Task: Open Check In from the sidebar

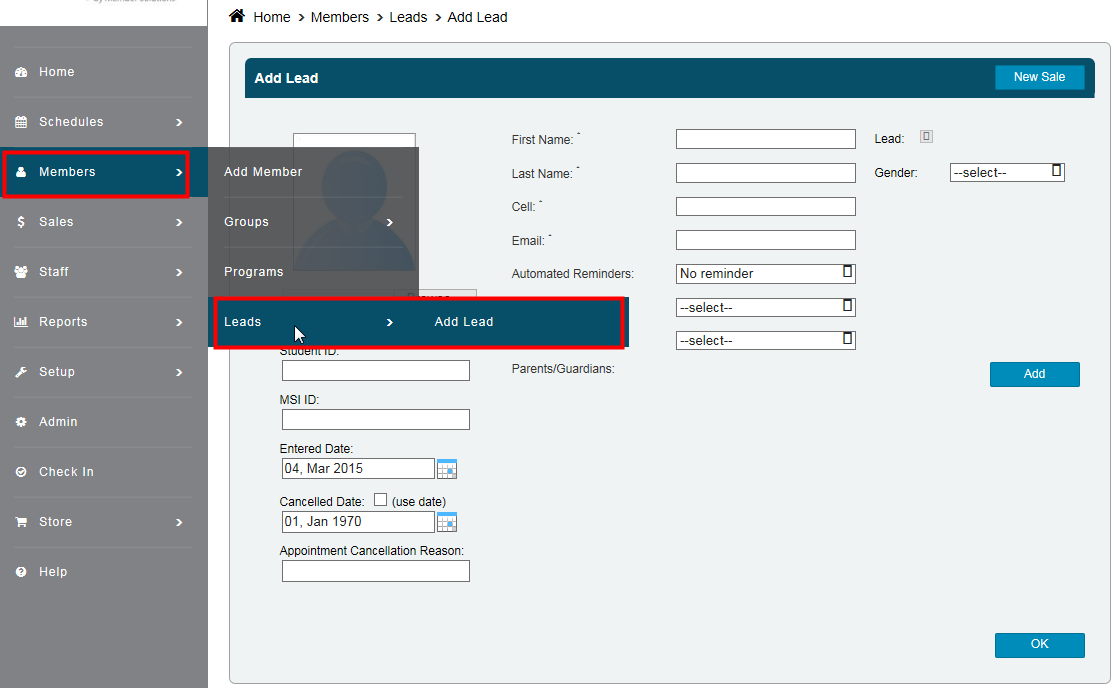Action: (x=66, y=472)
